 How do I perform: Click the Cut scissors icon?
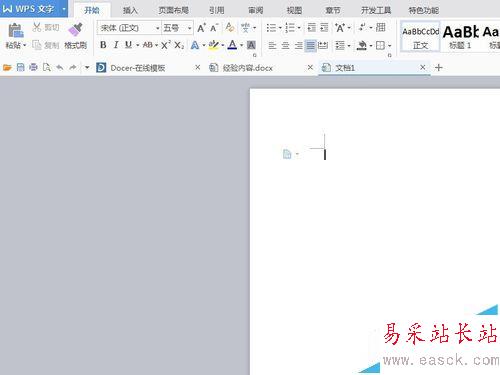point(37,27)
